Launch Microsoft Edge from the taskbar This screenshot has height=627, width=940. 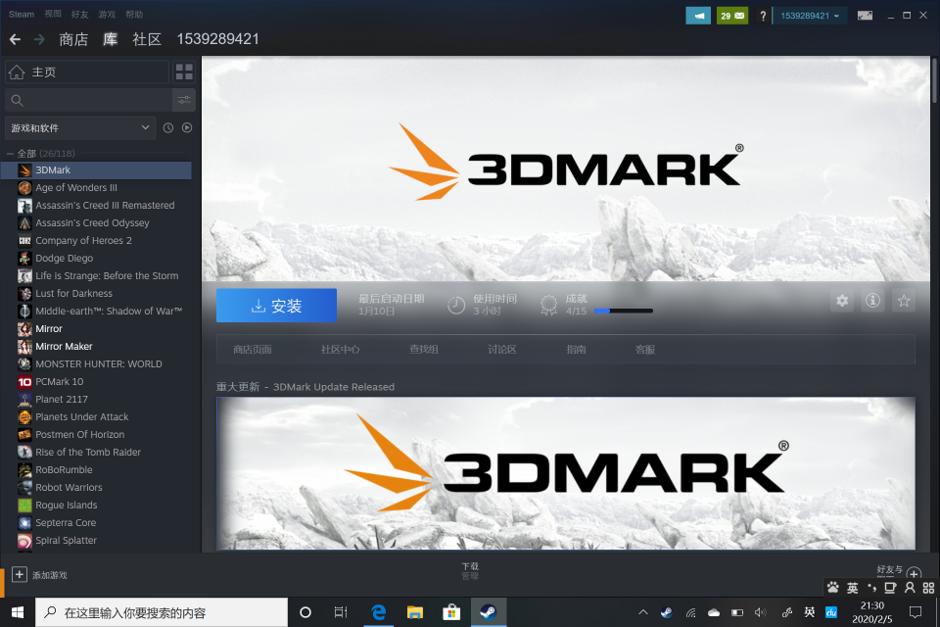pyautogui.click(x=378, y=612)
